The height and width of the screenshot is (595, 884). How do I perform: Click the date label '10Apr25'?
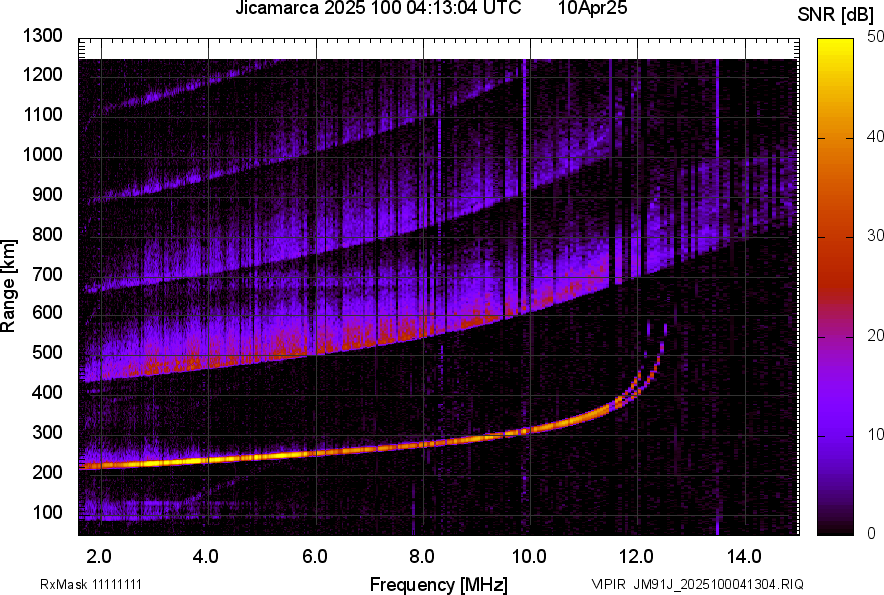point(593,8)
